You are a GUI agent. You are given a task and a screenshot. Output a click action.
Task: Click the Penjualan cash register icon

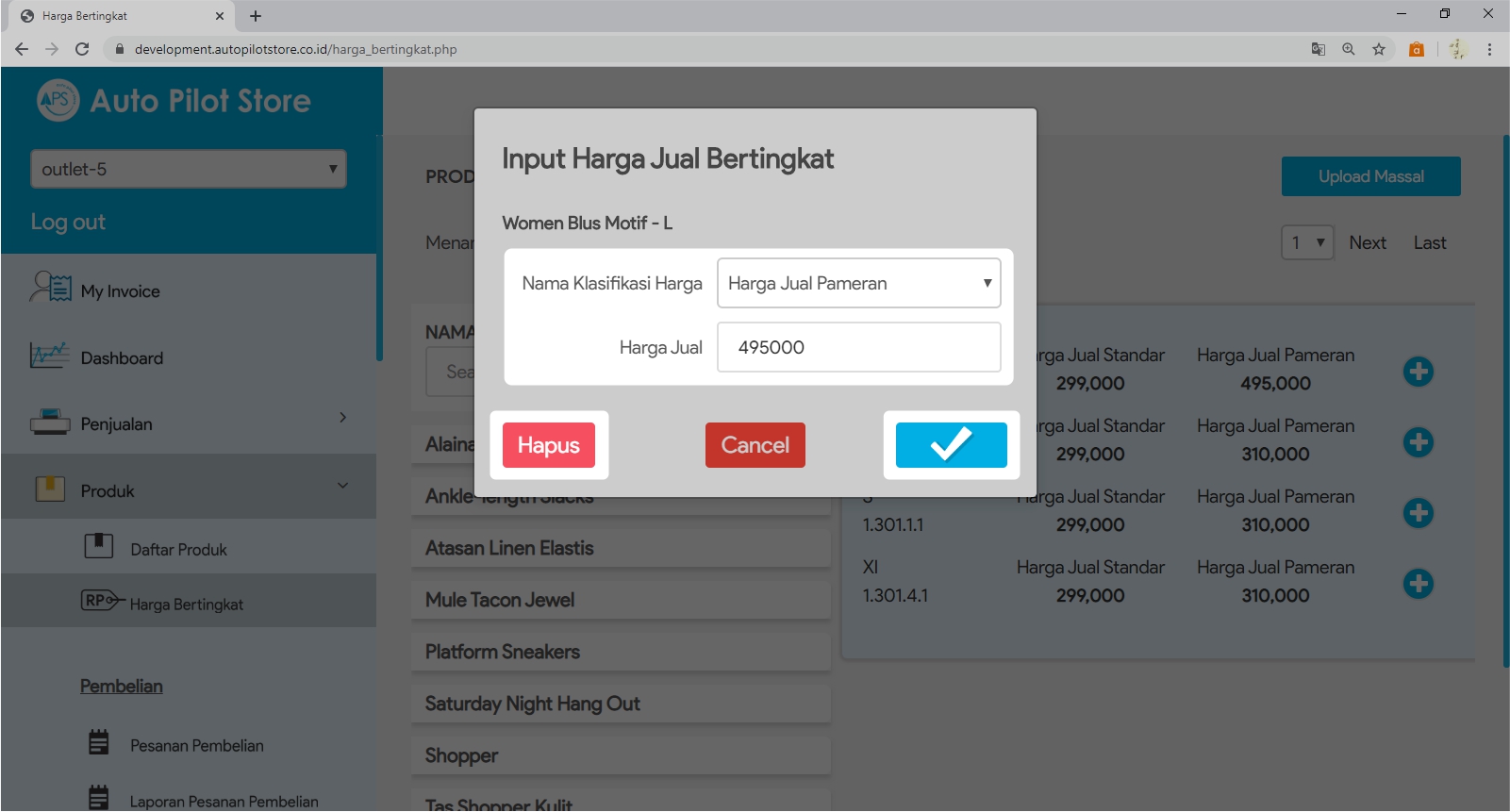(x=50, y=422)
